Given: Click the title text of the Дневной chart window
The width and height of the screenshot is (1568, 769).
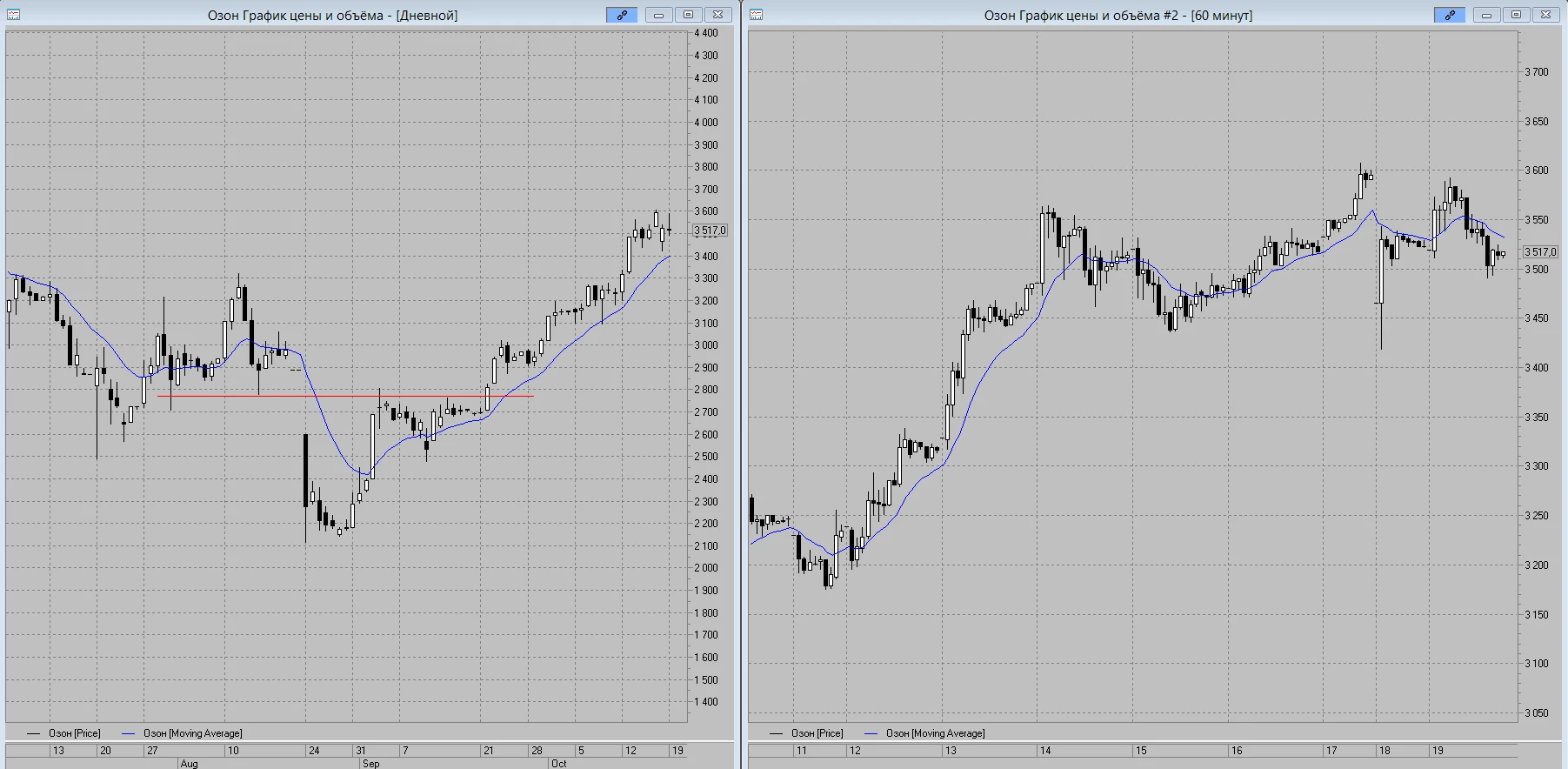Looking at the screenshot, I should [x=332, y=15].
